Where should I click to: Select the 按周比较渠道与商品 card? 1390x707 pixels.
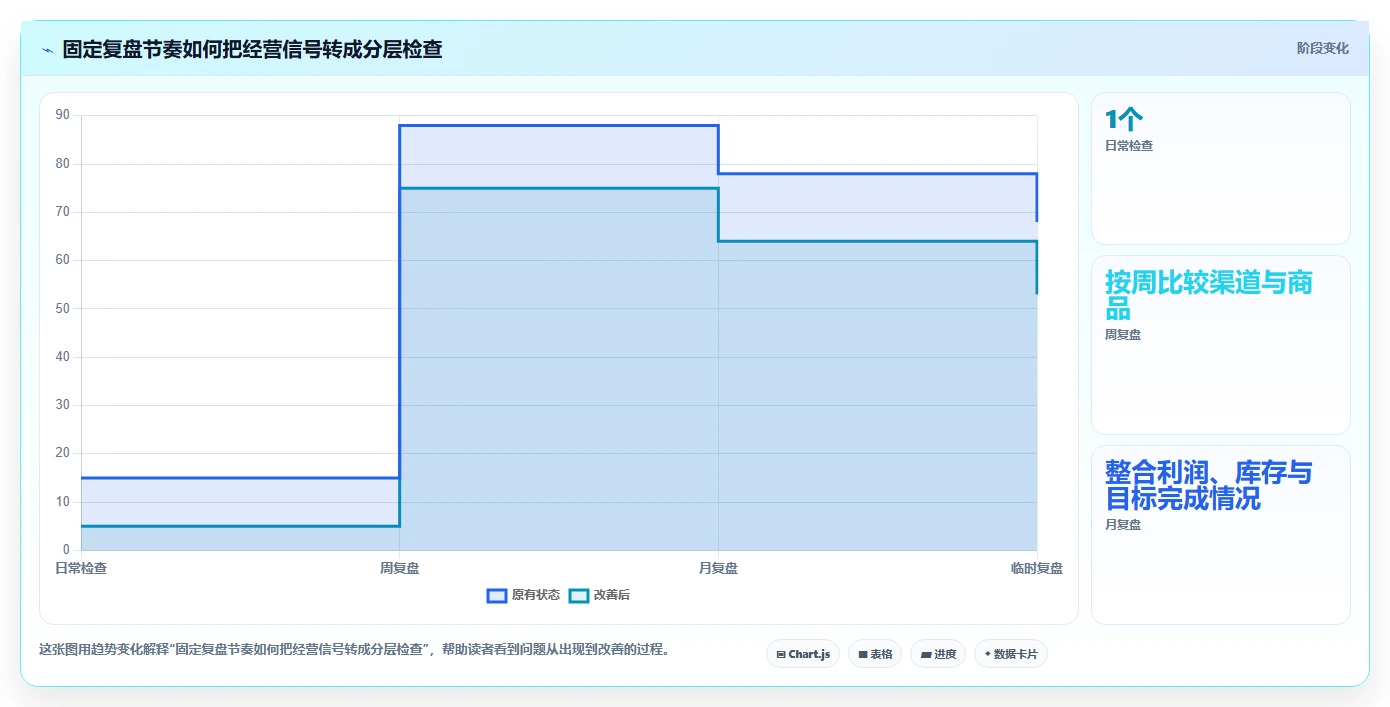1221,345
